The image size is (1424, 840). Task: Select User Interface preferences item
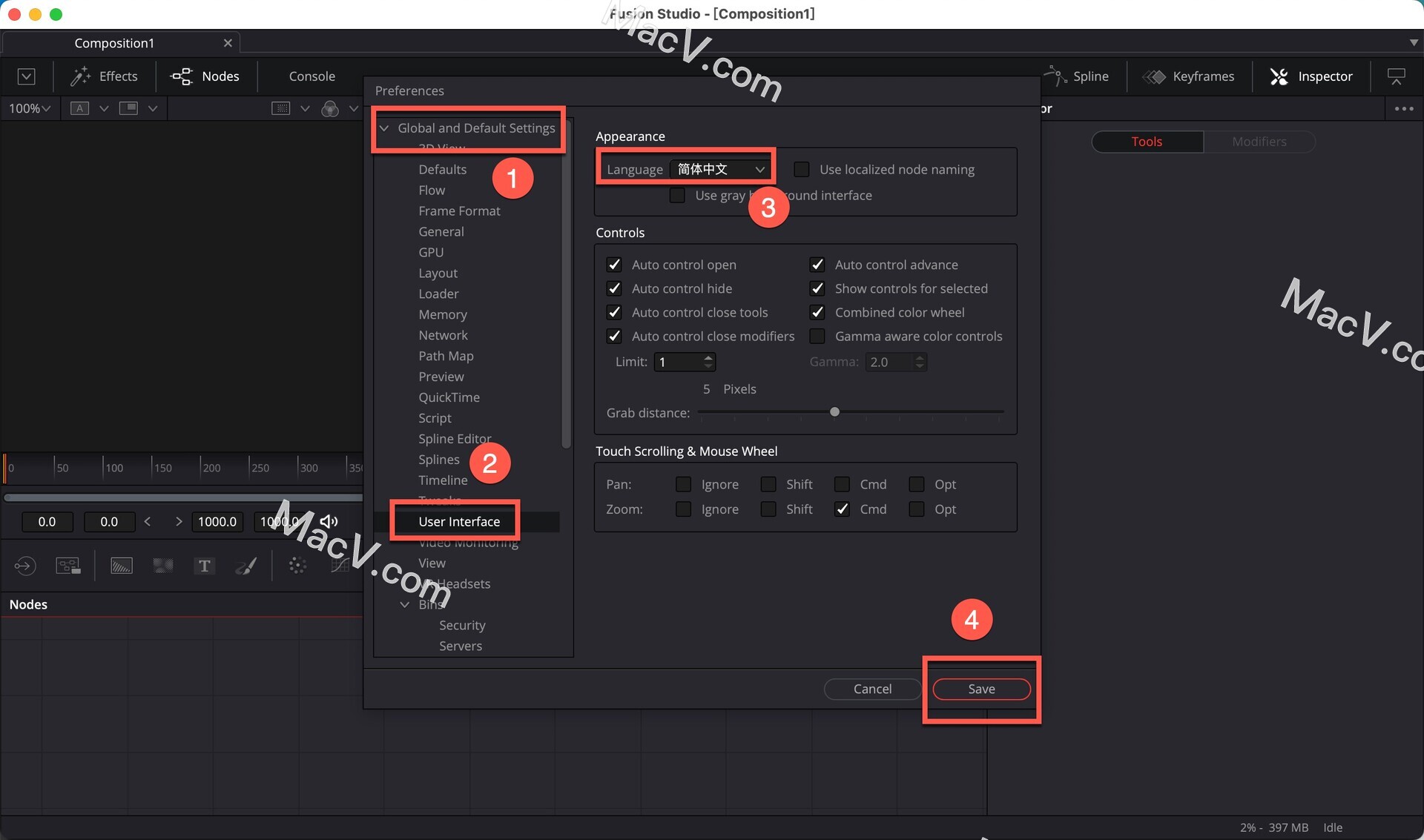(x=459, y=521)
